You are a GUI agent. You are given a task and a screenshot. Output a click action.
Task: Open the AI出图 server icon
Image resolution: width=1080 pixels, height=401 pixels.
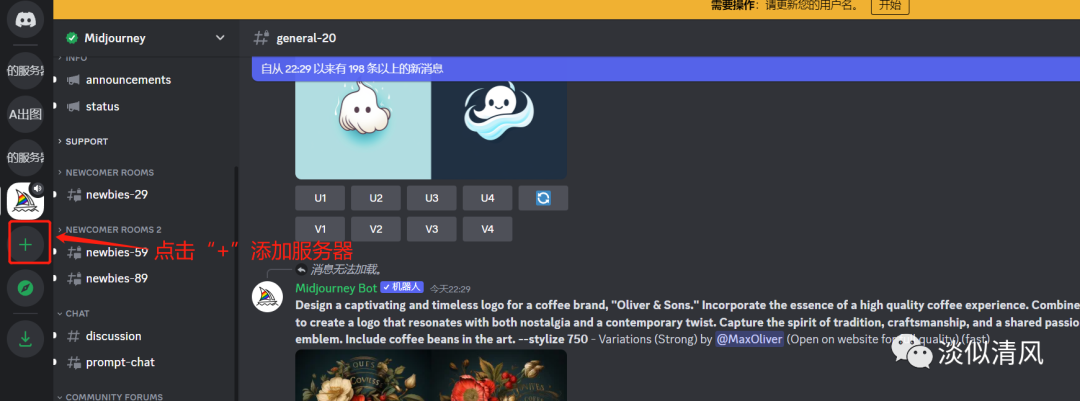click(26, 114)
